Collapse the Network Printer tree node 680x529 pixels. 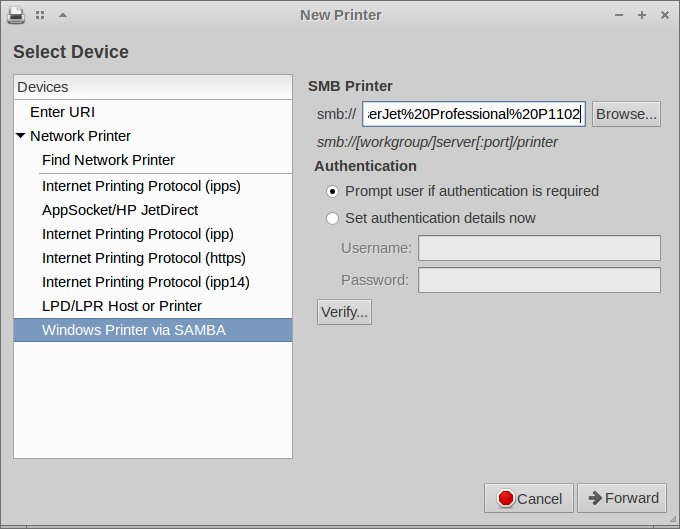coord(21,136)
